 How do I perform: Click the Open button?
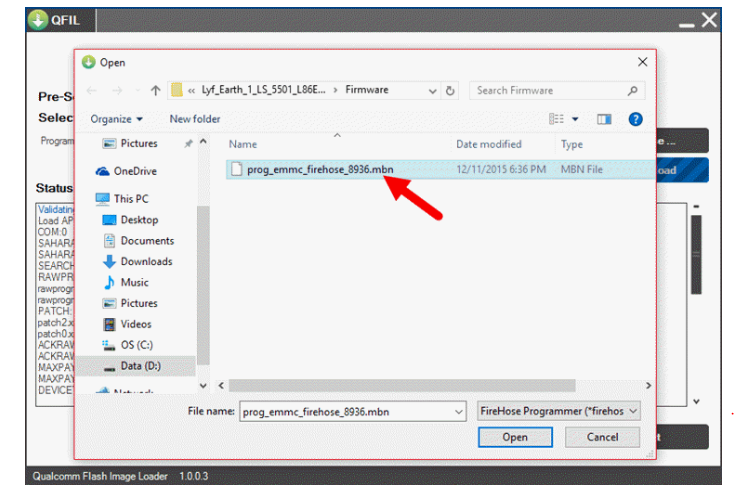click(x=515, y=437)
